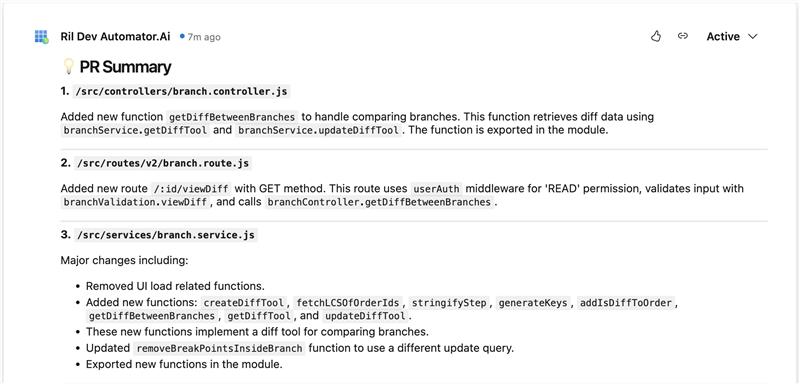The width and height of the screenshot is (800, 384).
Task: Select the /src/routes/v2/branch.route.js file path
Action: (x=163, y=164)
